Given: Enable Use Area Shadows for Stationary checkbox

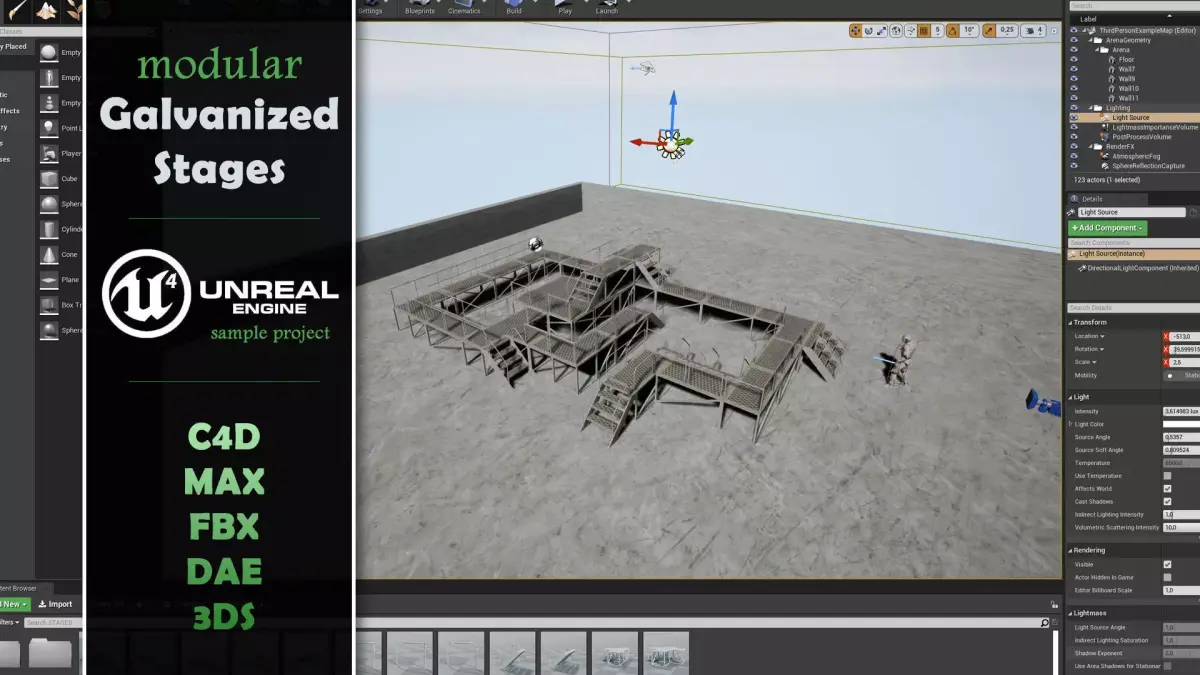Looking at the screenshot, I should [1167, 666].
